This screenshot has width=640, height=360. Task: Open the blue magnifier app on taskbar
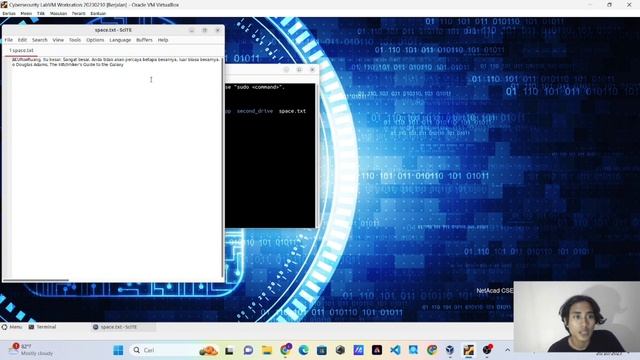[x=413, y=350]
